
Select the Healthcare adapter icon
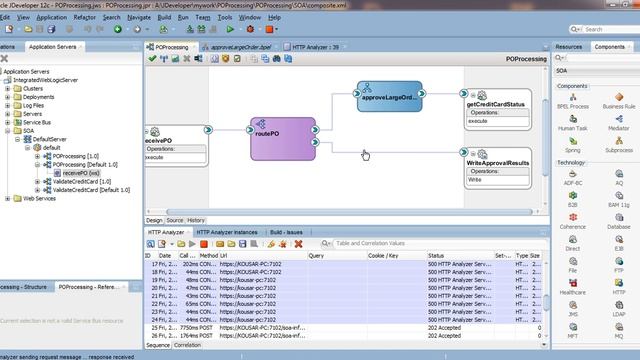tap(573, 283)
